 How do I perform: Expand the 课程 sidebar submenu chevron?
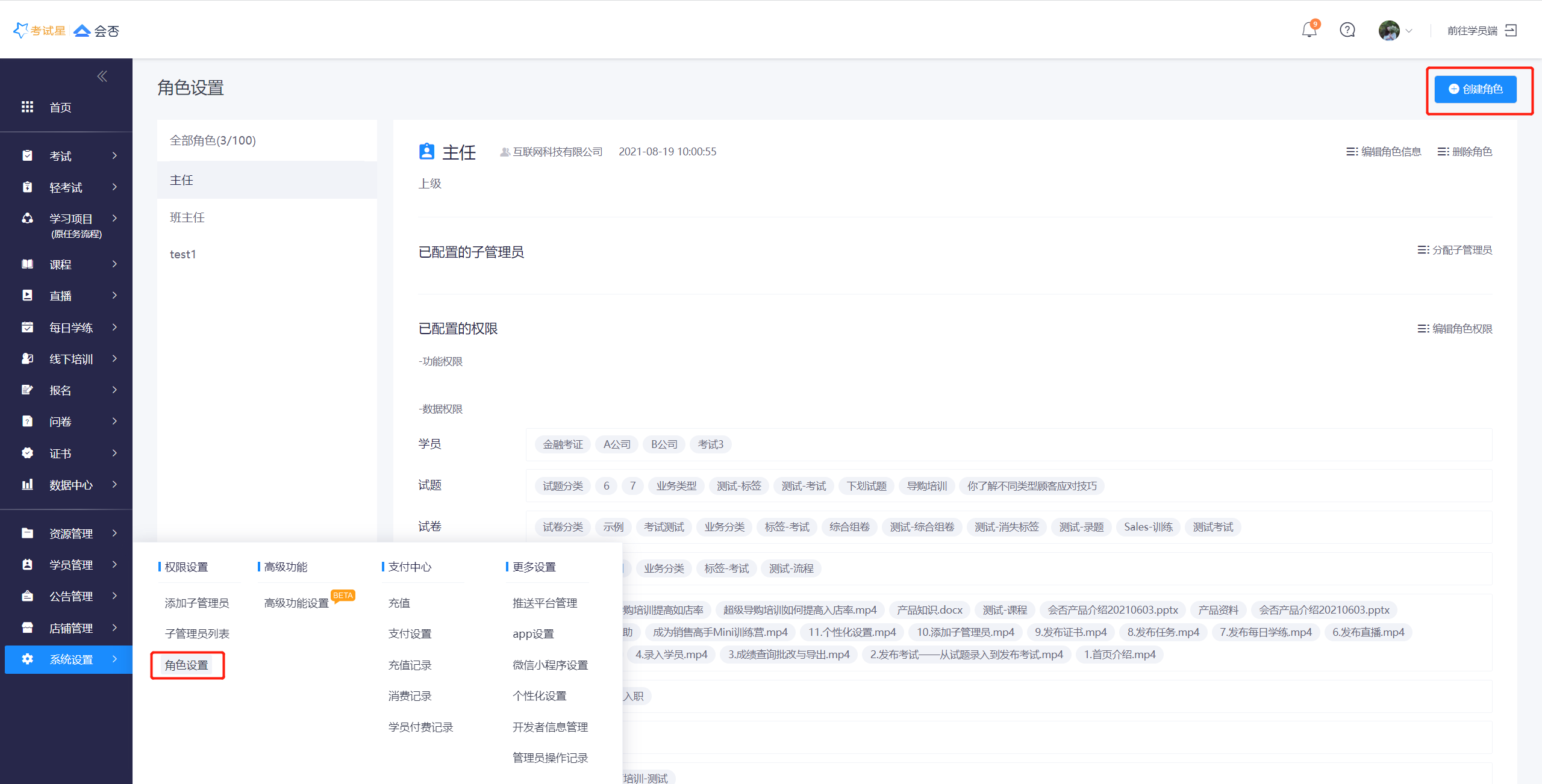[x=114, y=264]
